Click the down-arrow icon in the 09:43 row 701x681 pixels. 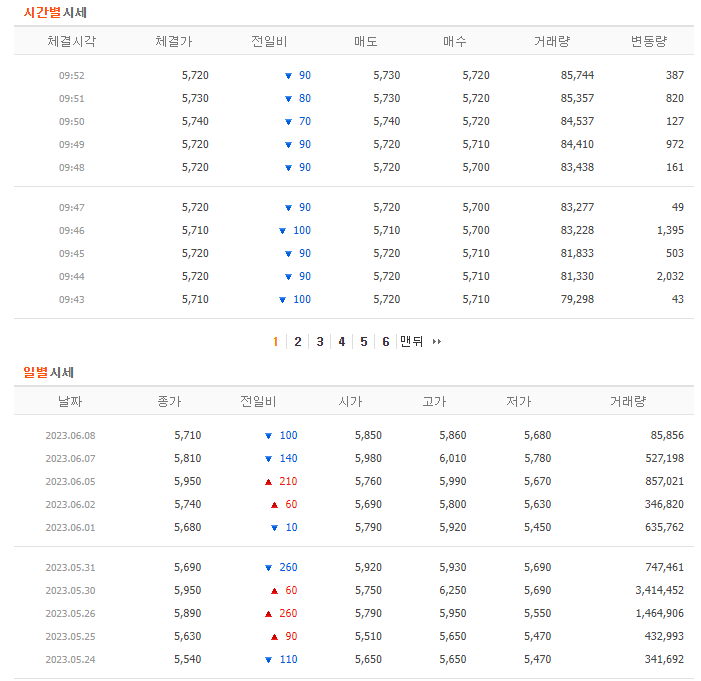tap(282, 300)
